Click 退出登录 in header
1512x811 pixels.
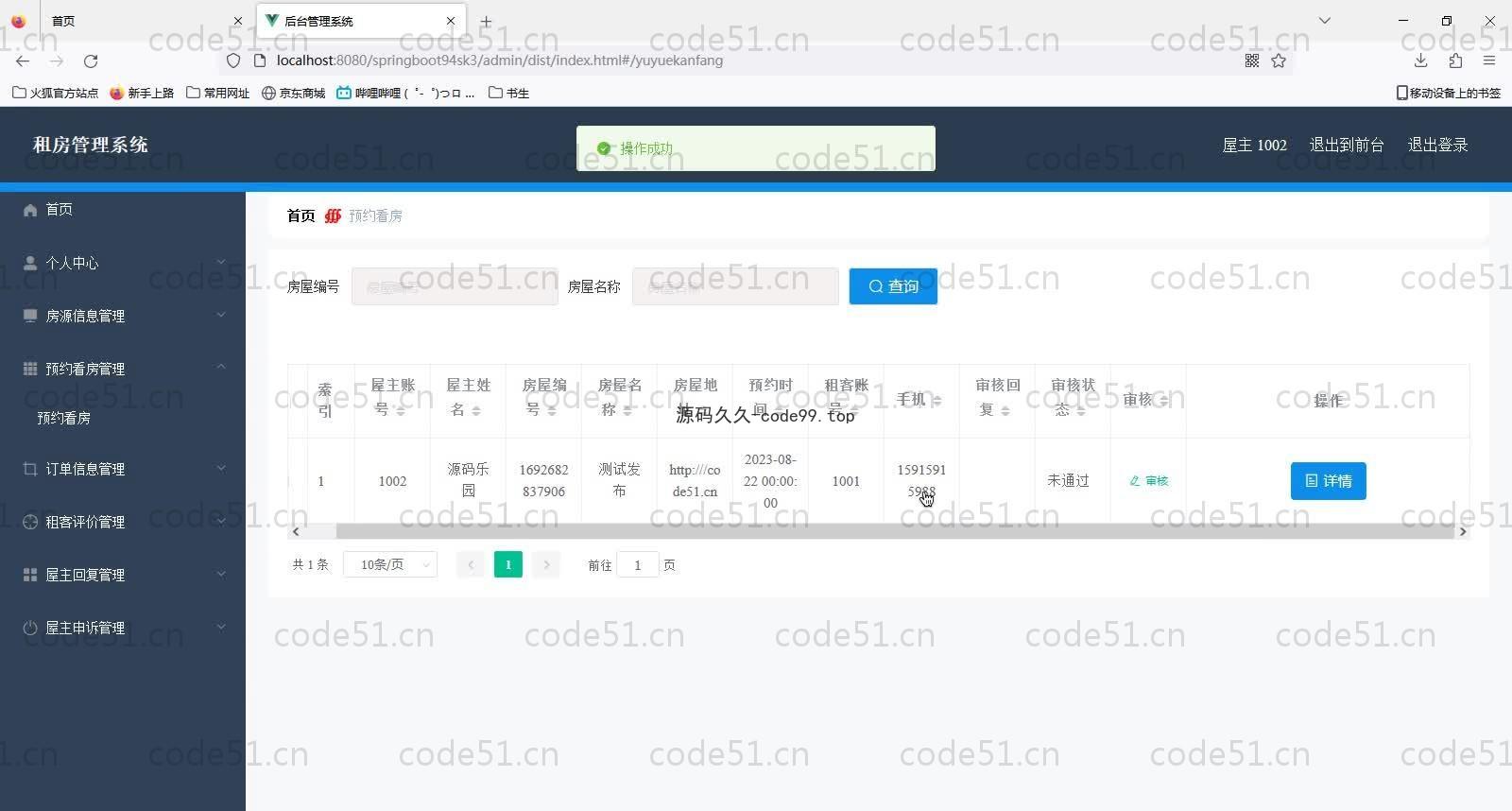(x=1437, y=145)
